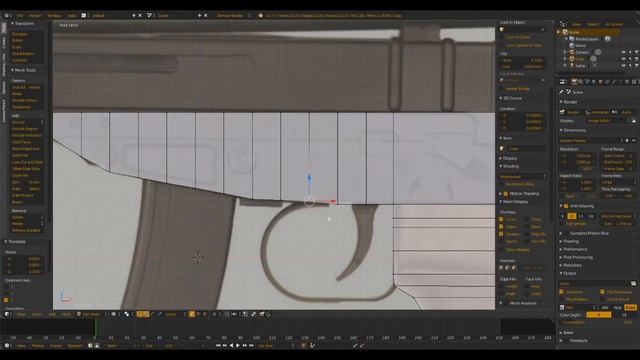This screenshot has width=640, height=360.
Task: Open the Info editor type icon
Action: (7, 16)
